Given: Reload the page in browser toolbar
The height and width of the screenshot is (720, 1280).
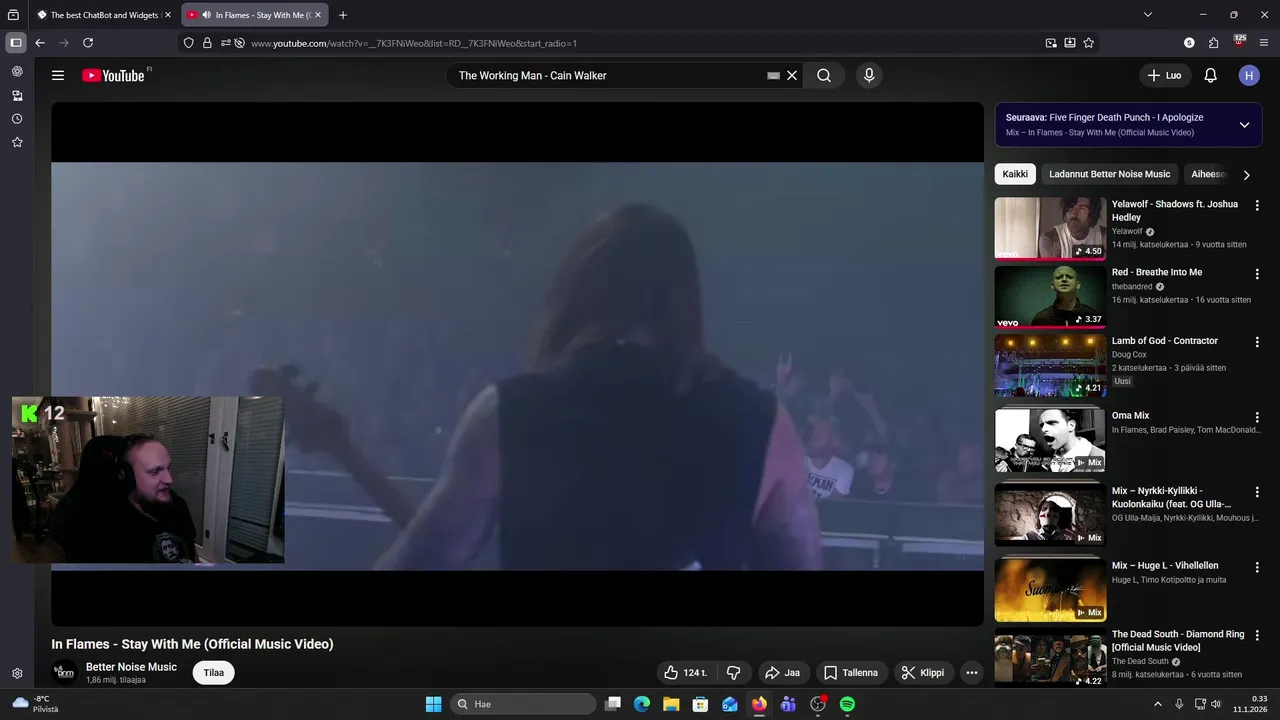Looking at the screenshot, I should (88, 43).
